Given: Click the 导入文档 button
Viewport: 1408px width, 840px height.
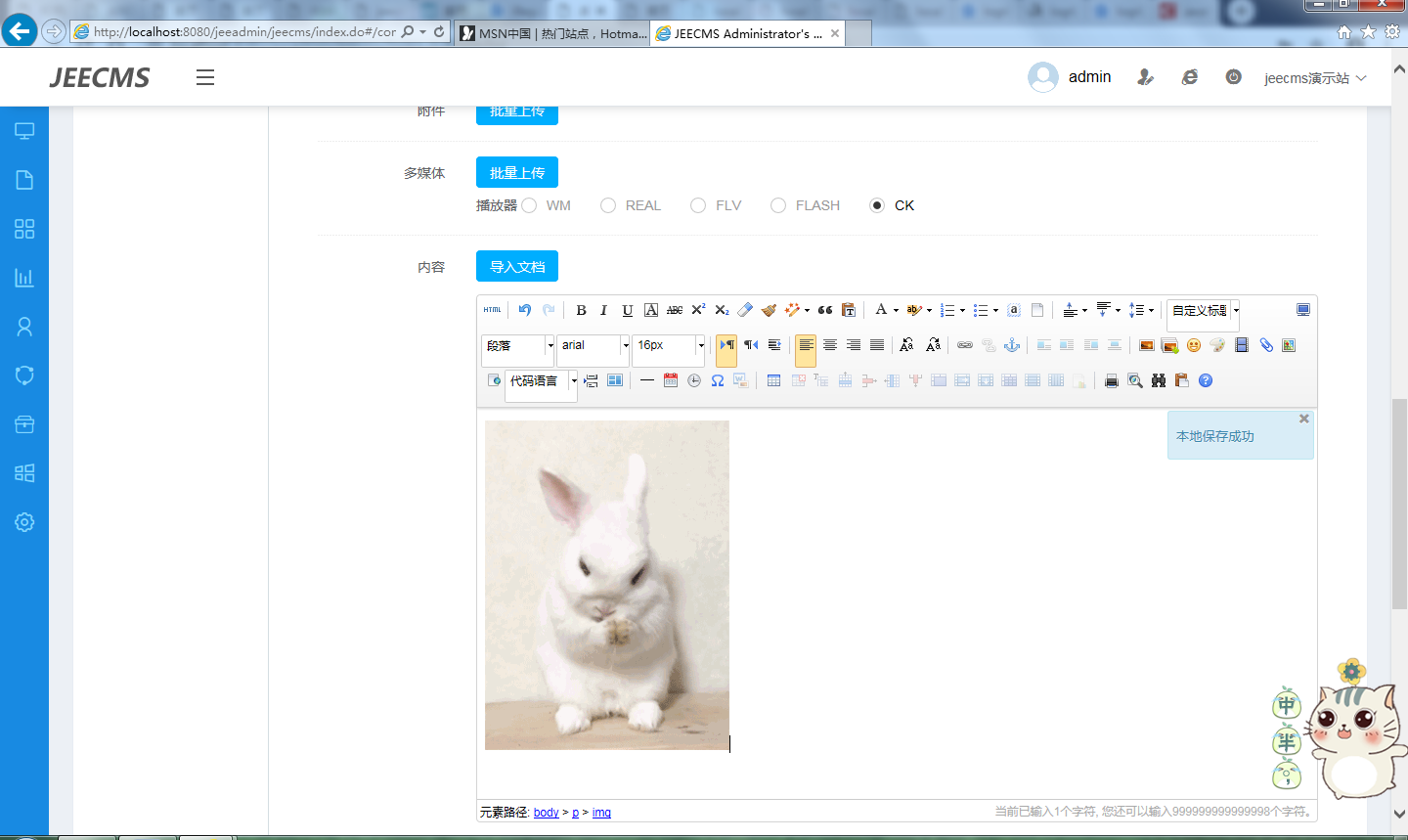Looking at the screenshot, I should tap(517, 267).
